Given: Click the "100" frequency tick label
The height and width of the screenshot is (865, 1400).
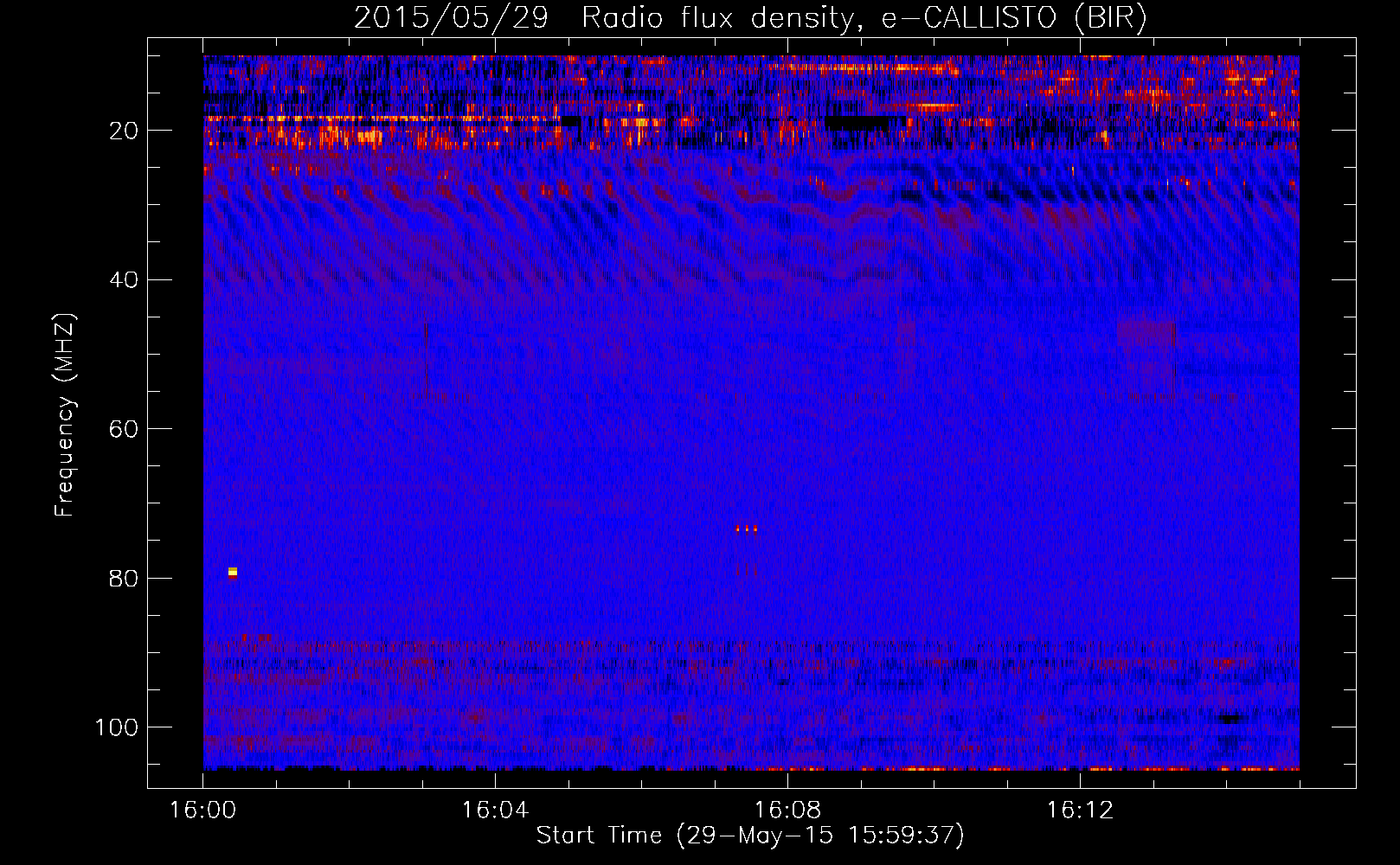Looking at the screenshot, I should 118,727.
